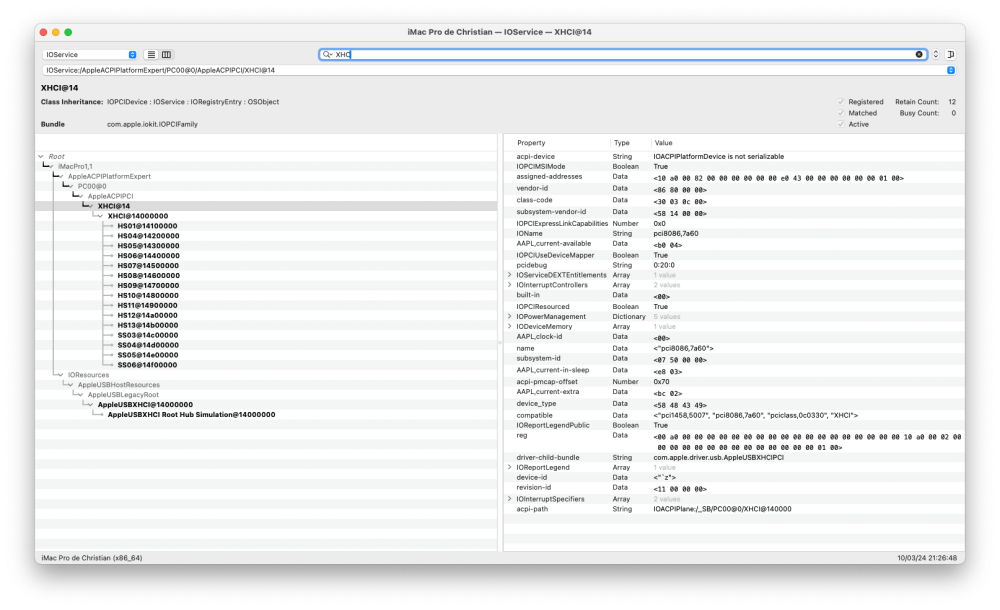
Task: Select AppleUSBXHCI@14000000 tree item
Action: (145, 405)
